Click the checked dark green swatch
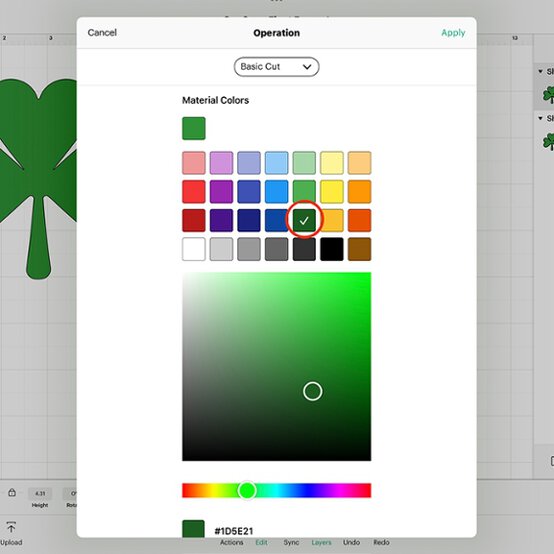 (x=304, y=220)
